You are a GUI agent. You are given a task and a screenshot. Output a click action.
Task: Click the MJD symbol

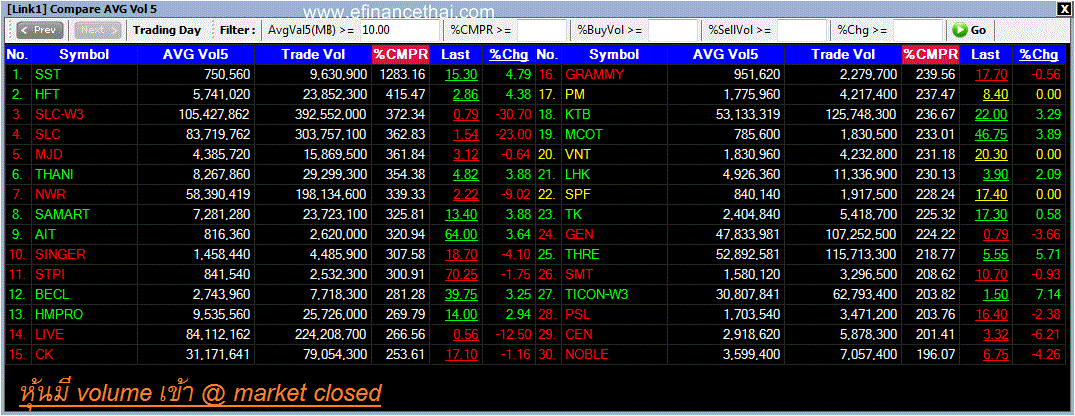[49, 154]
